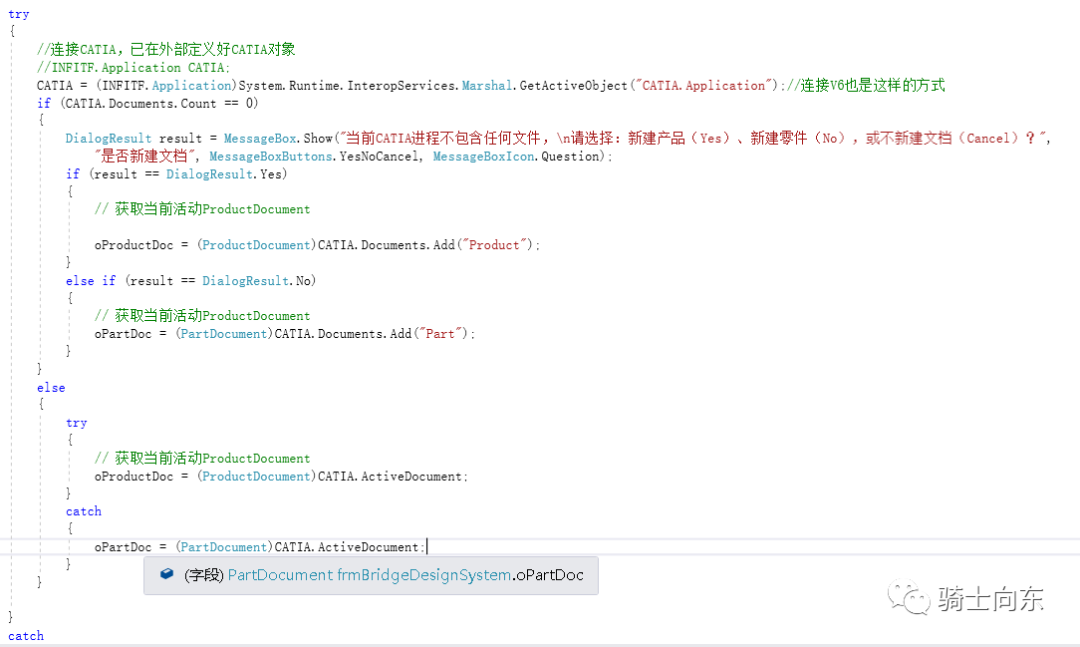1080x647 pixels.
Task: Select the comment '//INFITF.Application CATIA;'
Action: point(134,68)
